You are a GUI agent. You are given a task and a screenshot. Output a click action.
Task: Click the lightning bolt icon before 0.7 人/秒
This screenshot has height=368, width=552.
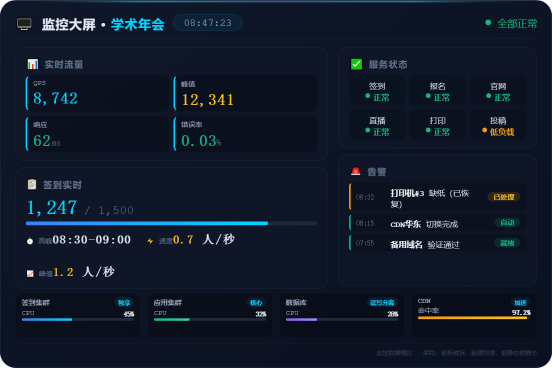click(150, 241)
